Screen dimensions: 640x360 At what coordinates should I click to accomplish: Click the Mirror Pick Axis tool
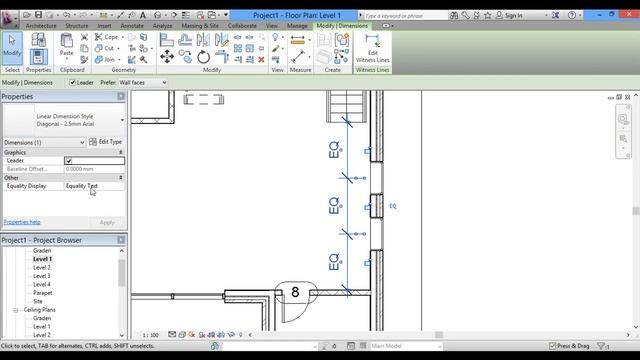click(203, 40)
